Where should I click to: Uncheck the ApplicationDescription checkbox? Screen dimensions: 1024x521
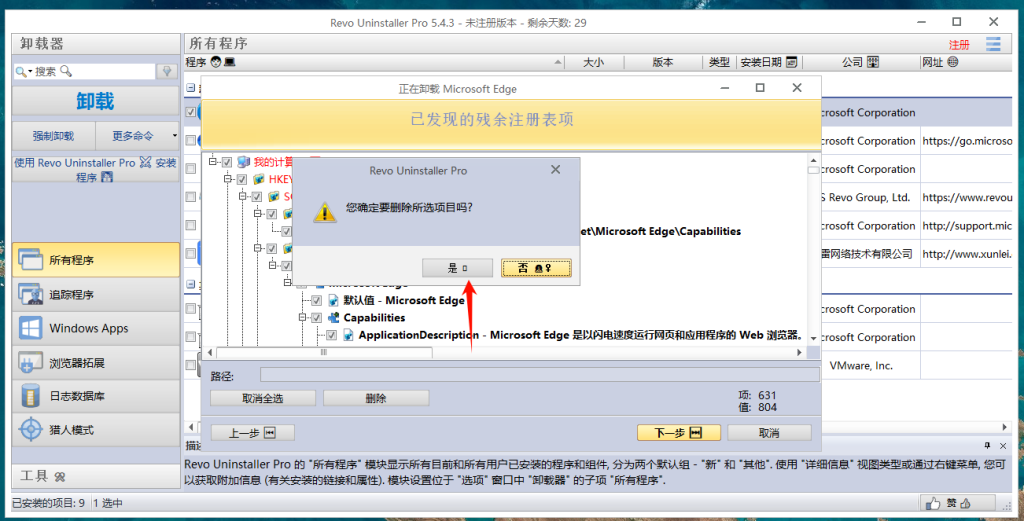tap(332, 335)
